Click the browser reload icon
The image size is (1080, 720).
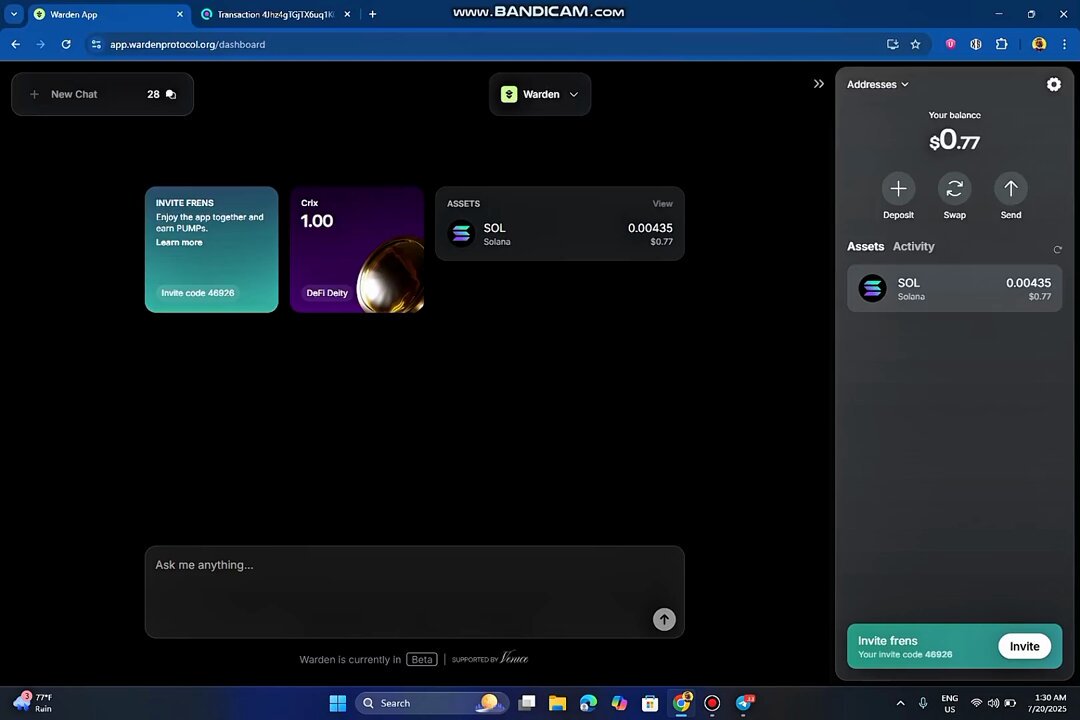point(66,44)
